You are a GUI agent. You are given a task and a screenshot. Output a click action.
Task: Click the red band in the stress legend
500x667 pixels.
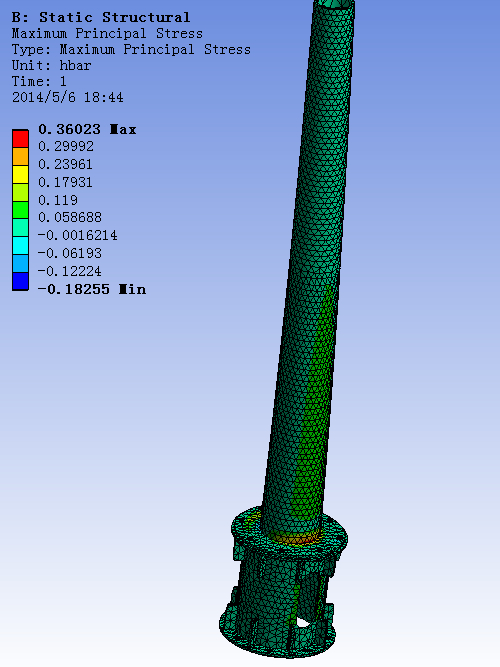[x=20, y=139]
